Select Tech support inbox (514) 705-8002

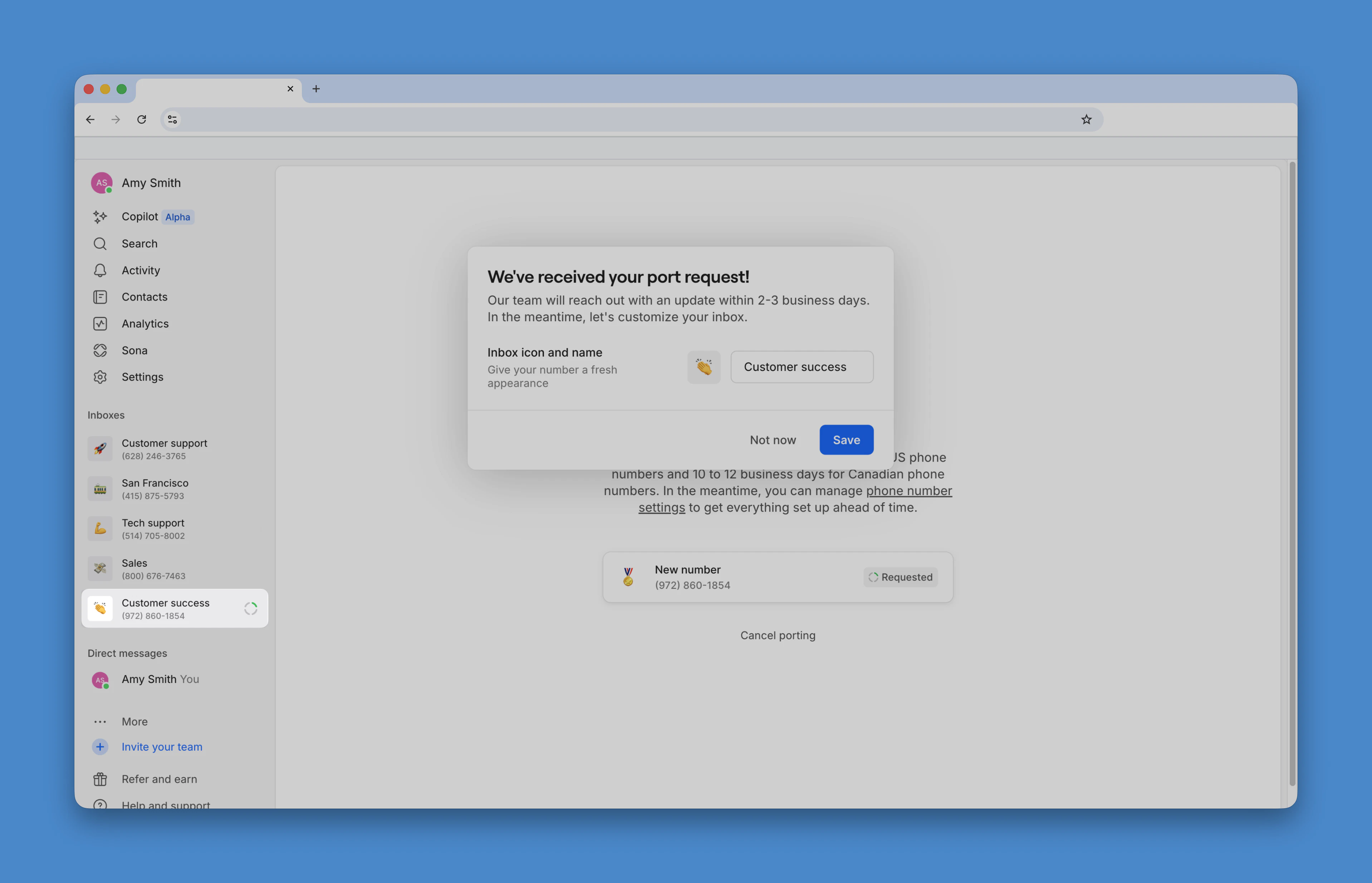(175, 529)
